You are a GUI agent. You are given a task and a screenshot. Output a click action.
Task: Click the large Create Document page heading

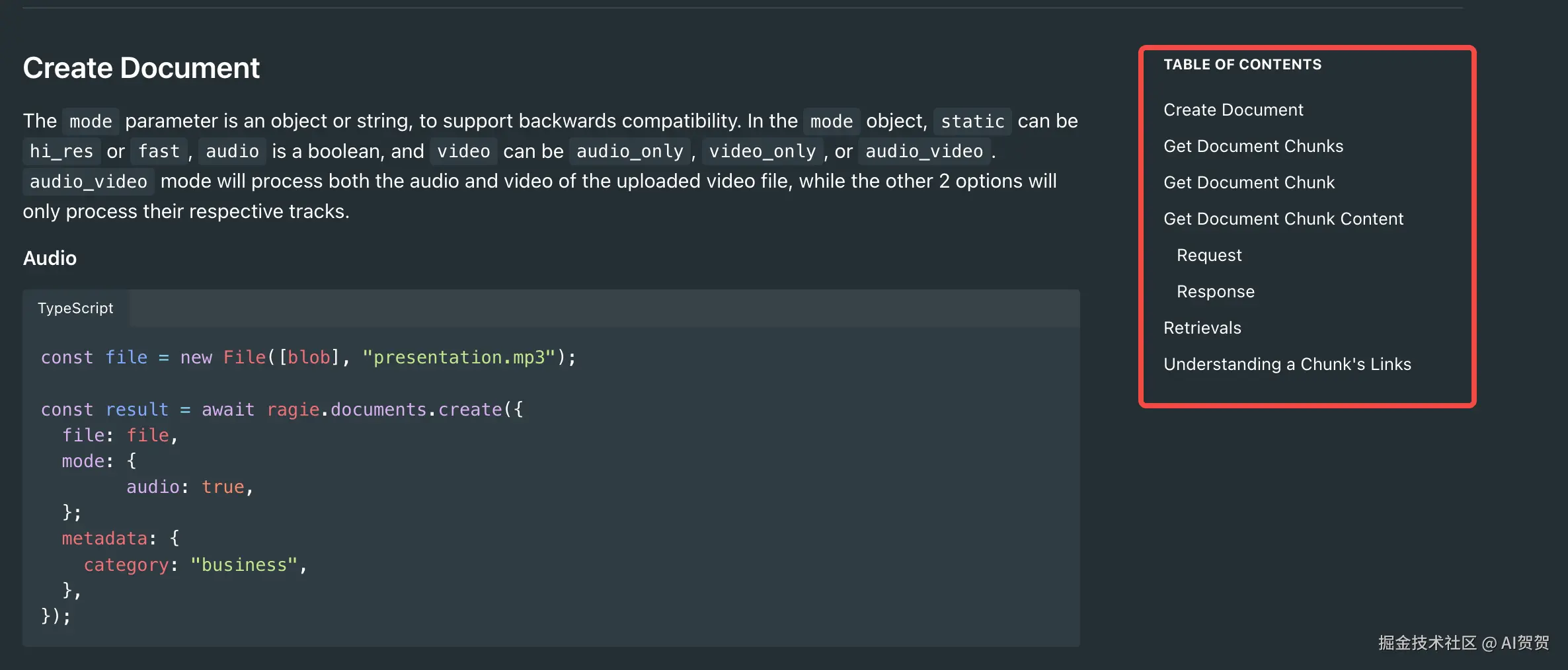pos(141,68)
